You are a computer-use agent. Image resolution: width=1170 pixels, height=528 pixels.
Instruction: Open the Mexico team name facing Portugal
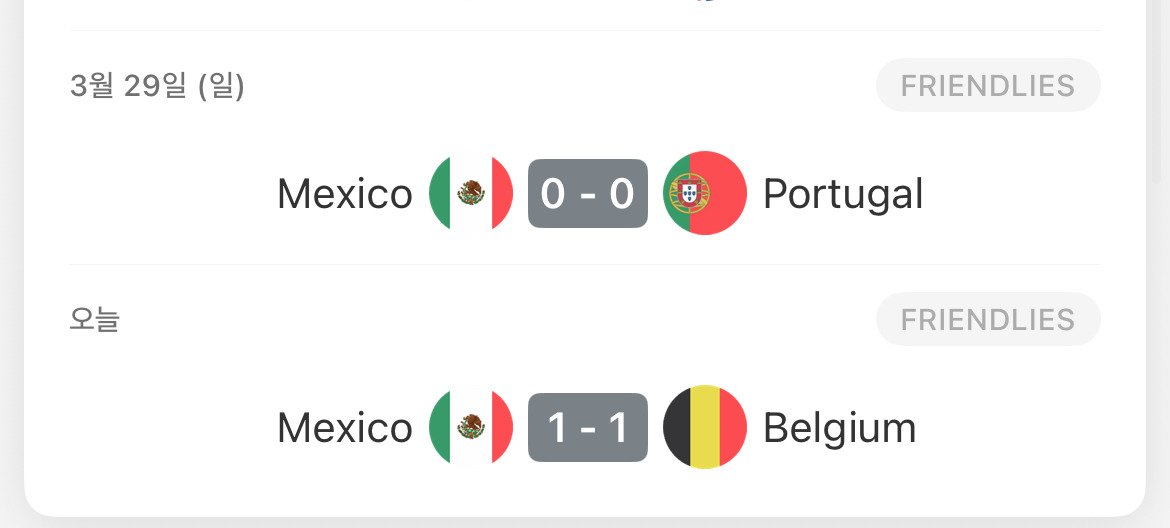click(x=345, y=194)
